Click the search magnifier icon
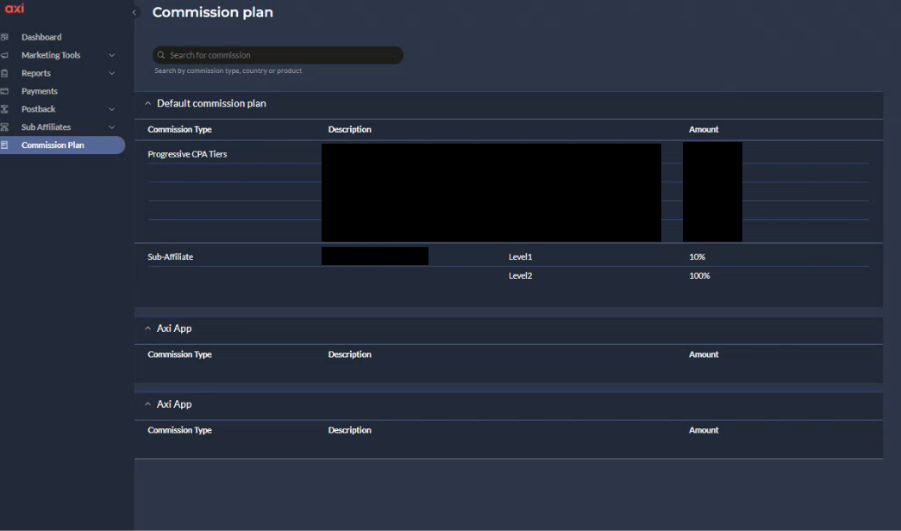This screenshot has height=531, width=901. pyautogui.click(x=161, y=55)
